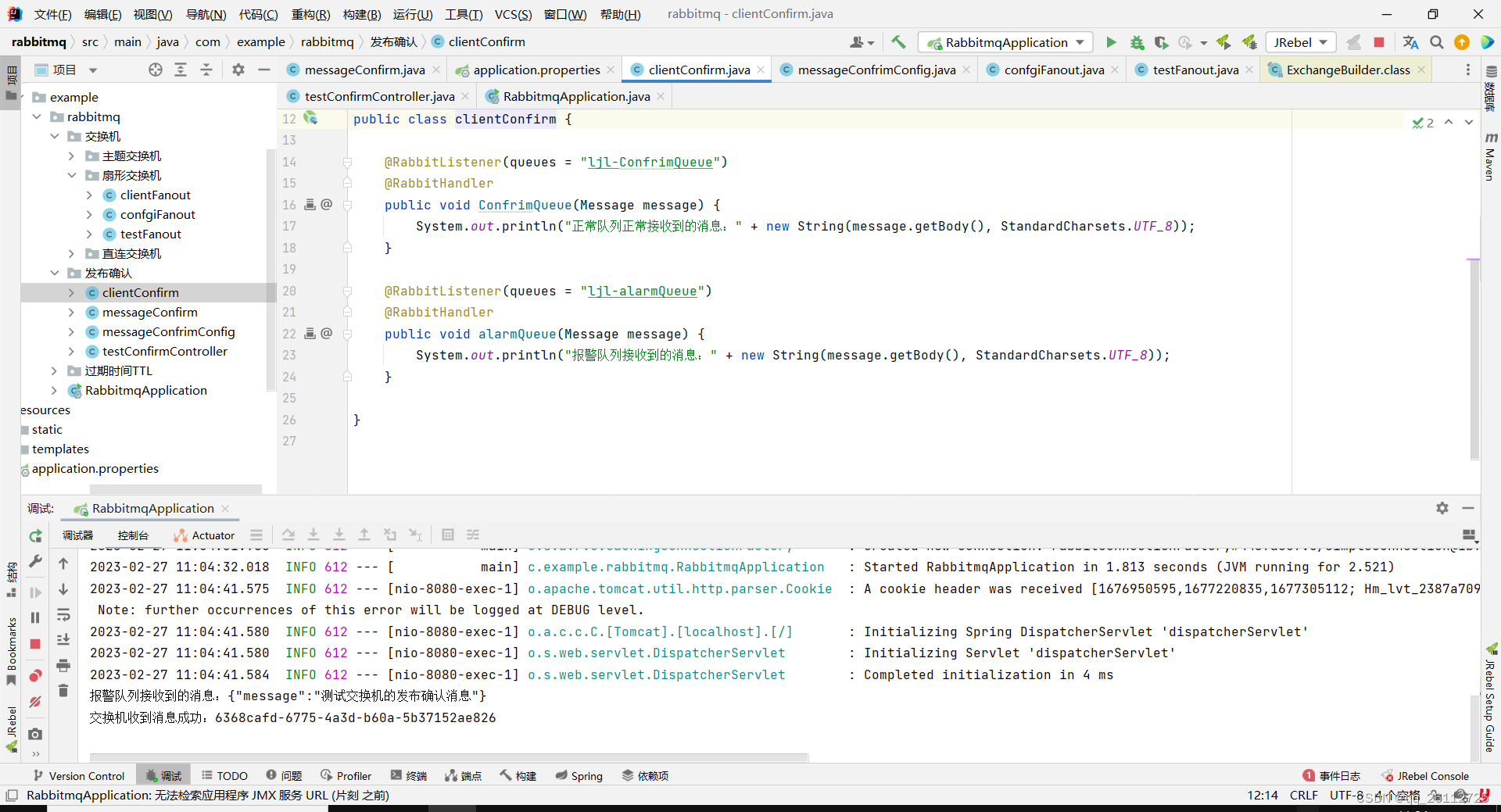
Task: Collapse all project tree nodes icon
Action: (x=206, y=70)
